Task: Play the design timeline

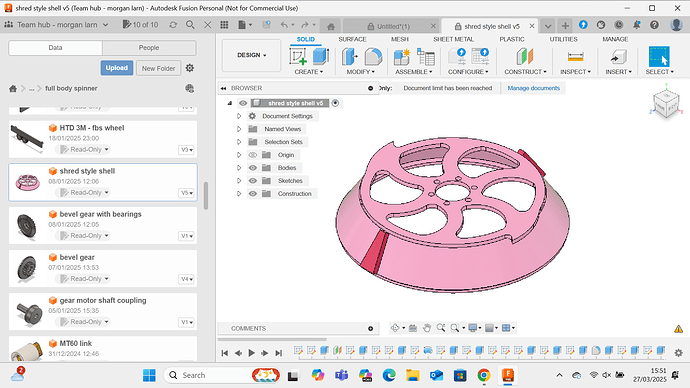Action: click(251, 352)
